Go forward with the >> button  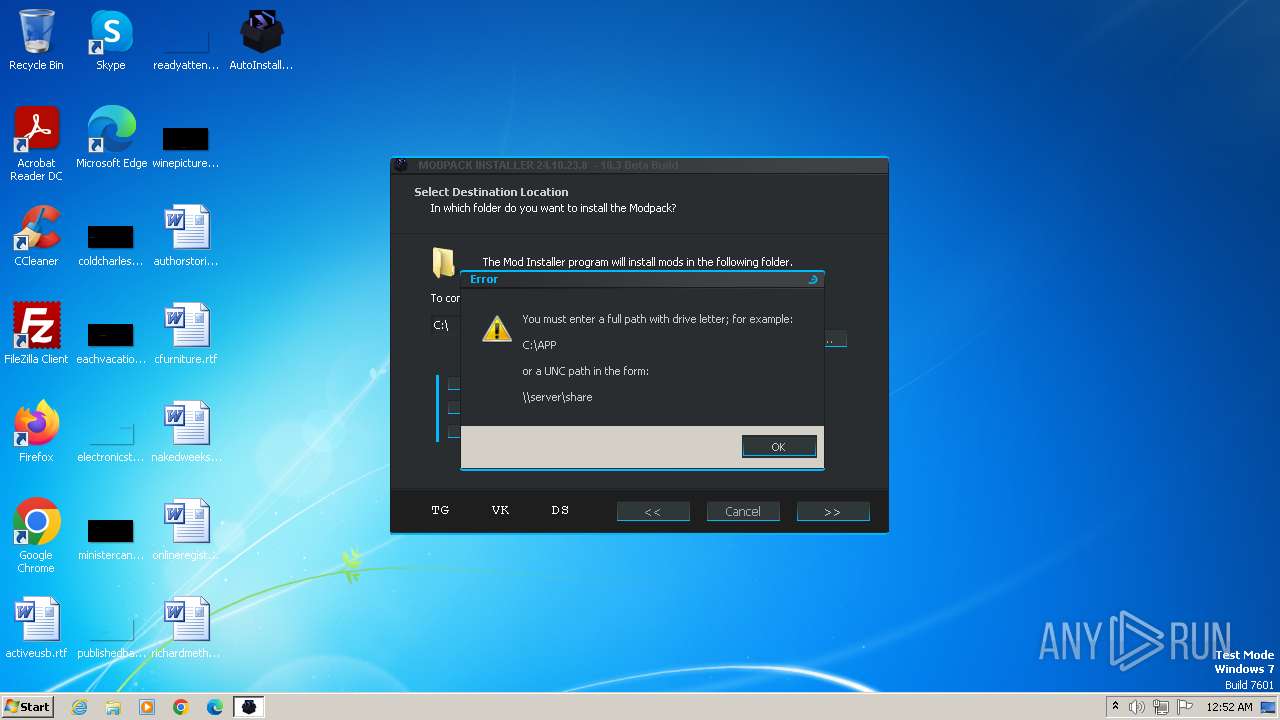click(x=833, y=511)
